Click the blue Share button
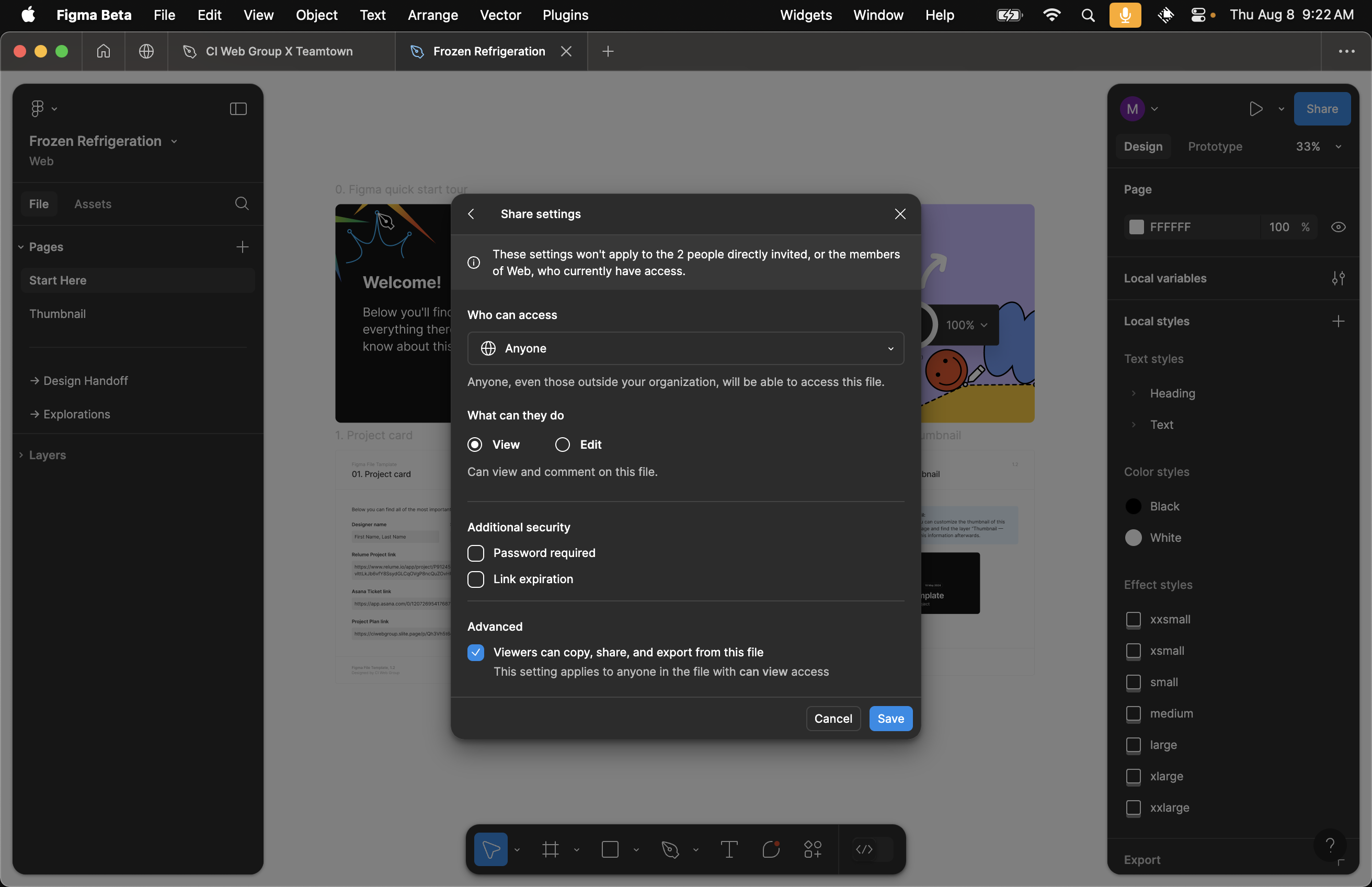 (x=1322, y=108)
